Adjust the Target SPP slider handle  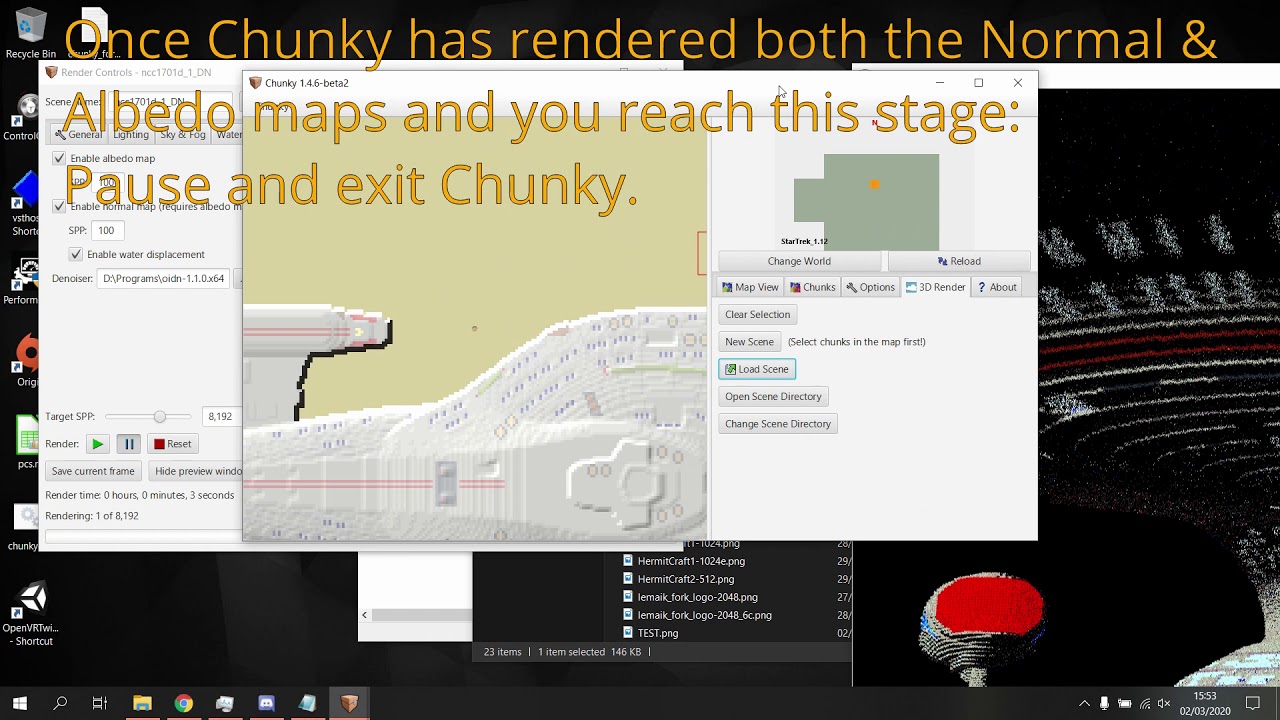[159, 416]
